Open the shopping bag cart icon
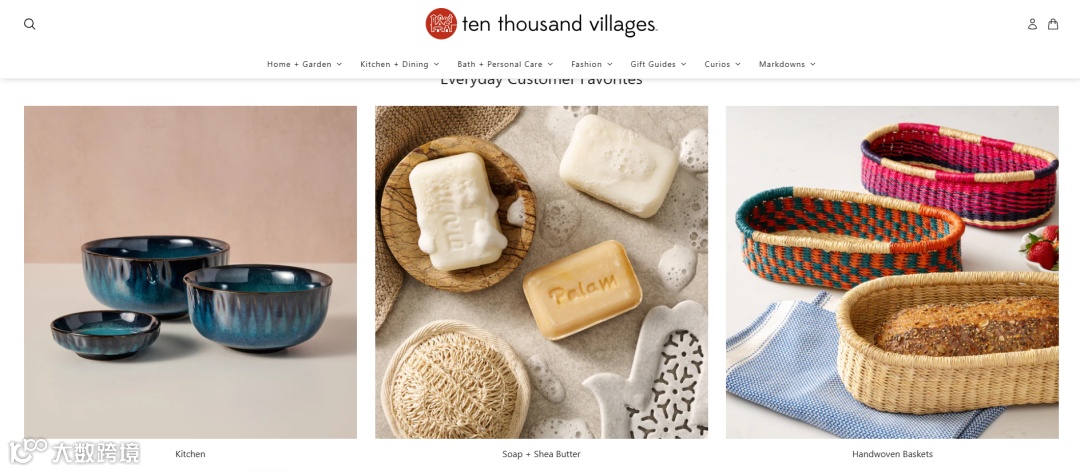 click(x=1053, y=24)
